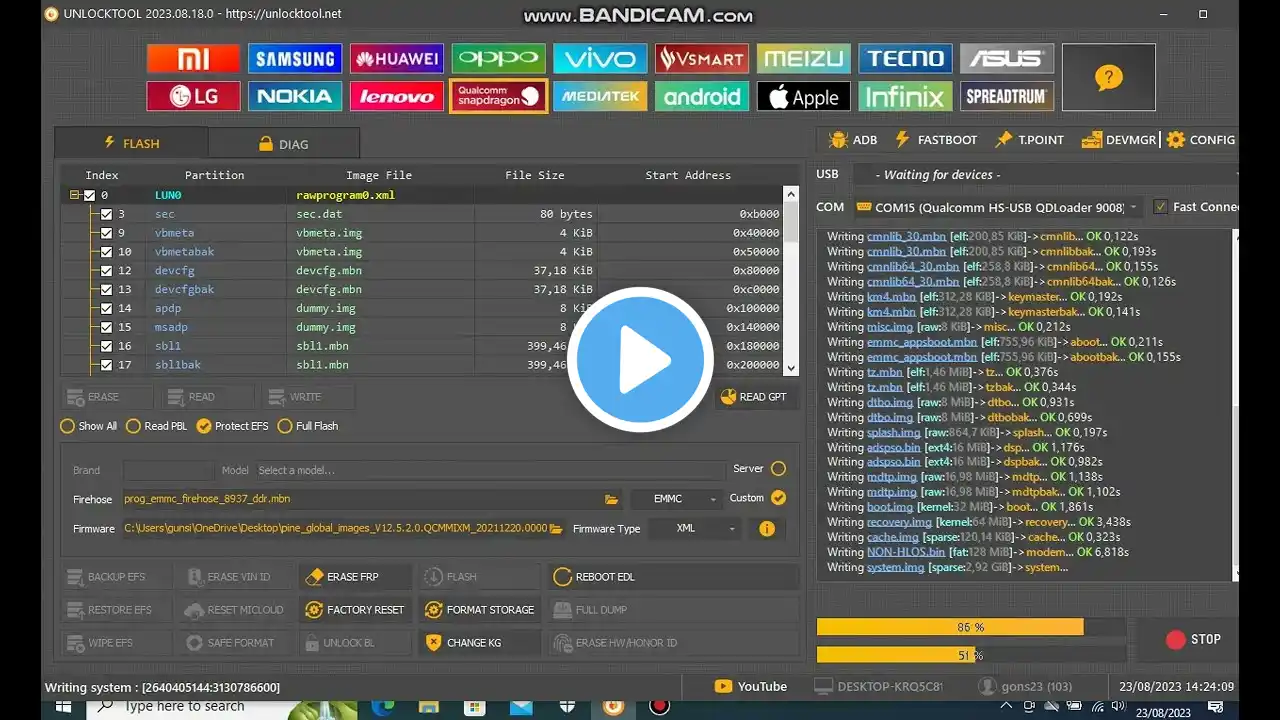
Task: Click the FORMAT STORAGE button
Action: [x=479, y=610]
